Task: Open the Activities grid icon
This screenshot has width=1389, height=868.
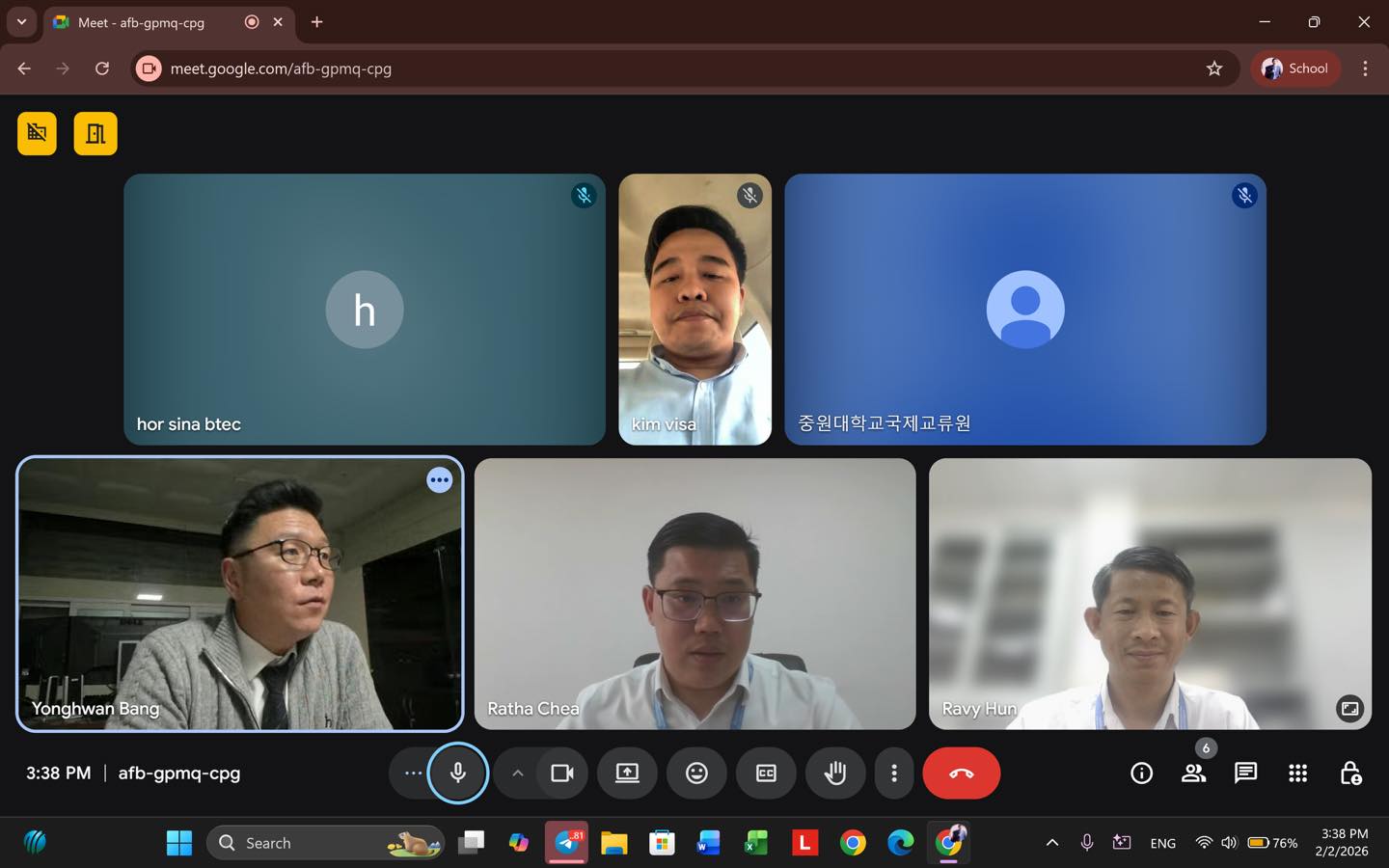Action: 1297,773
